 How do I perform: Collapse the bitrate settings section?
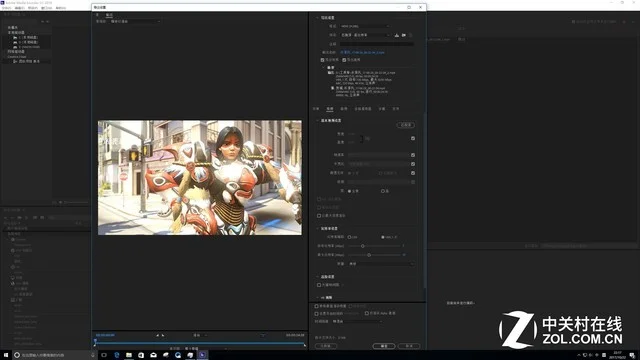coord(318,229)
